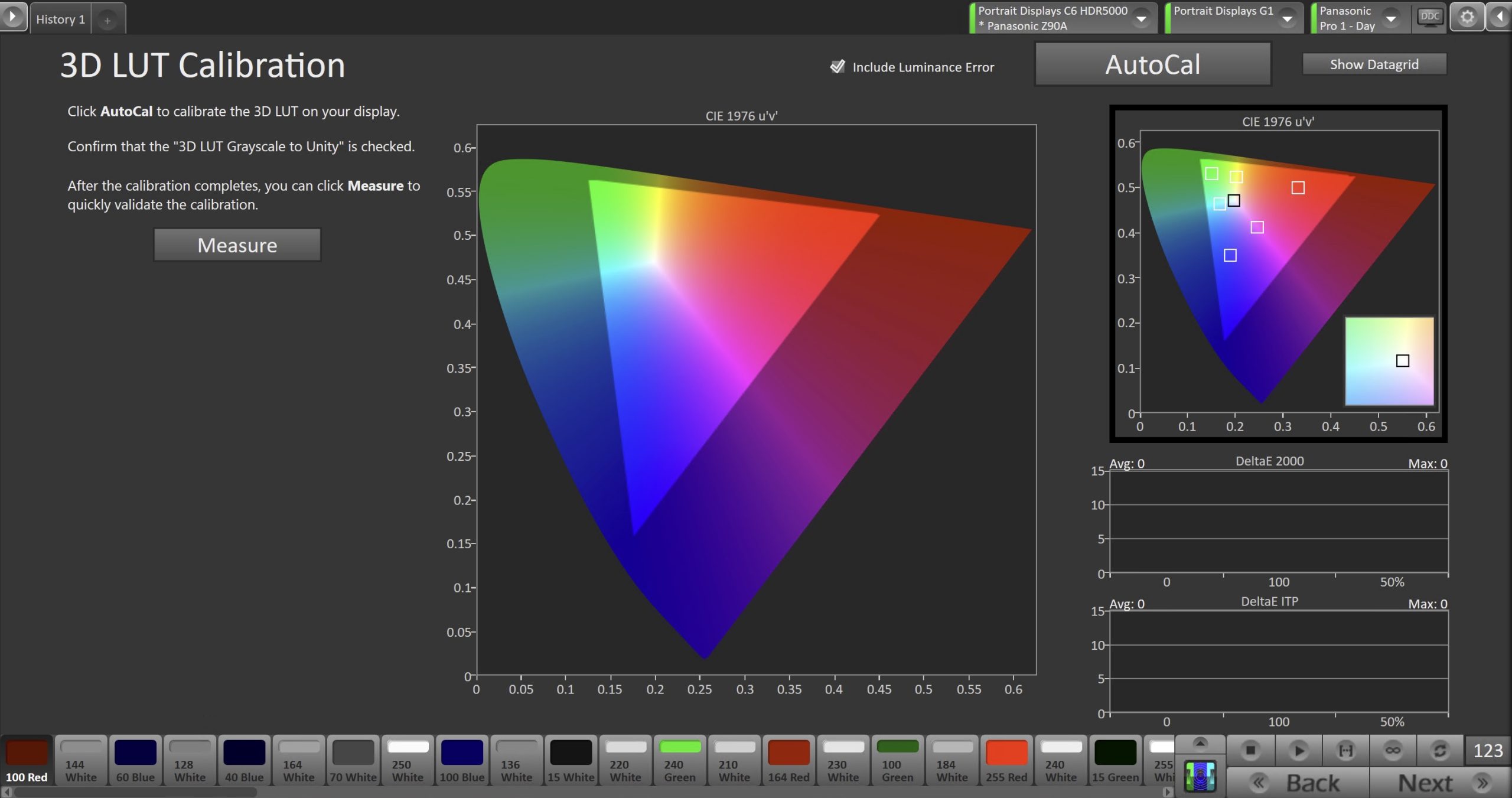The height and width of the screenshot is (798, 1512).
Task: Open settings gear icon
Action: [x=1467, y=18]
